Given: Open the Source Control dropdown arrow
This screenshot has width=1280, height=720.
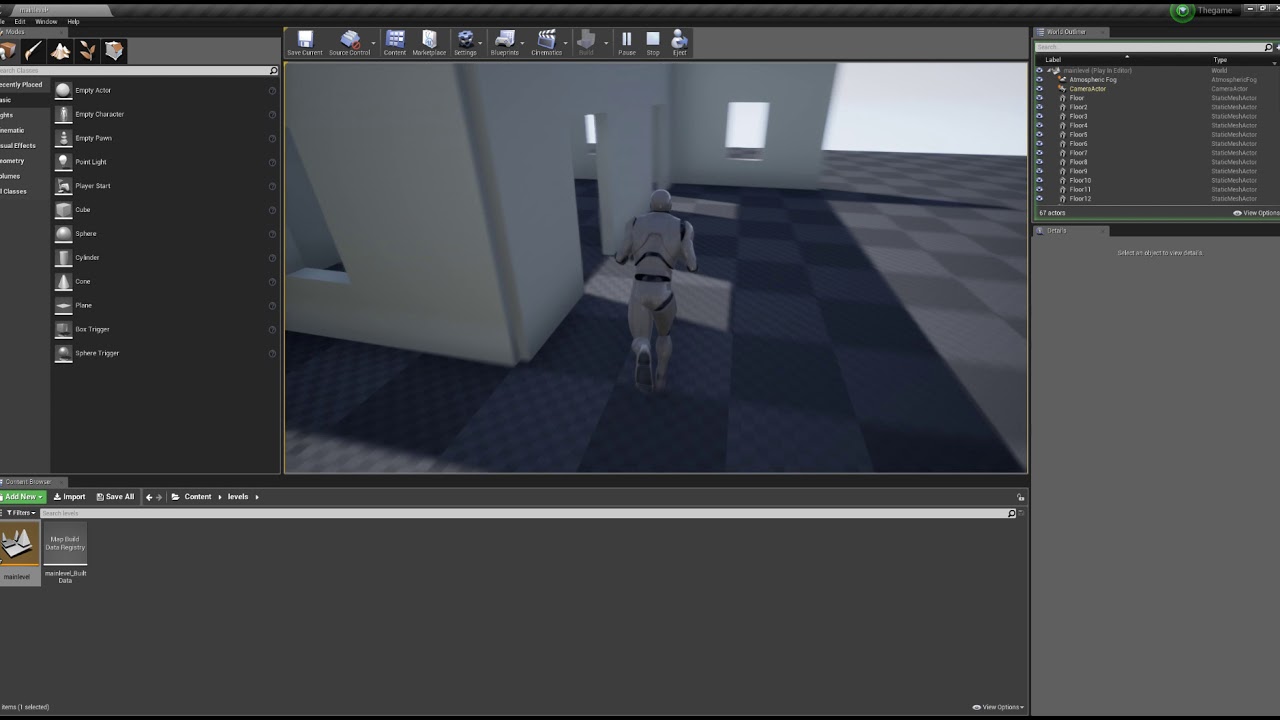Looking at the screenshot, I should [x=374, y=43].
